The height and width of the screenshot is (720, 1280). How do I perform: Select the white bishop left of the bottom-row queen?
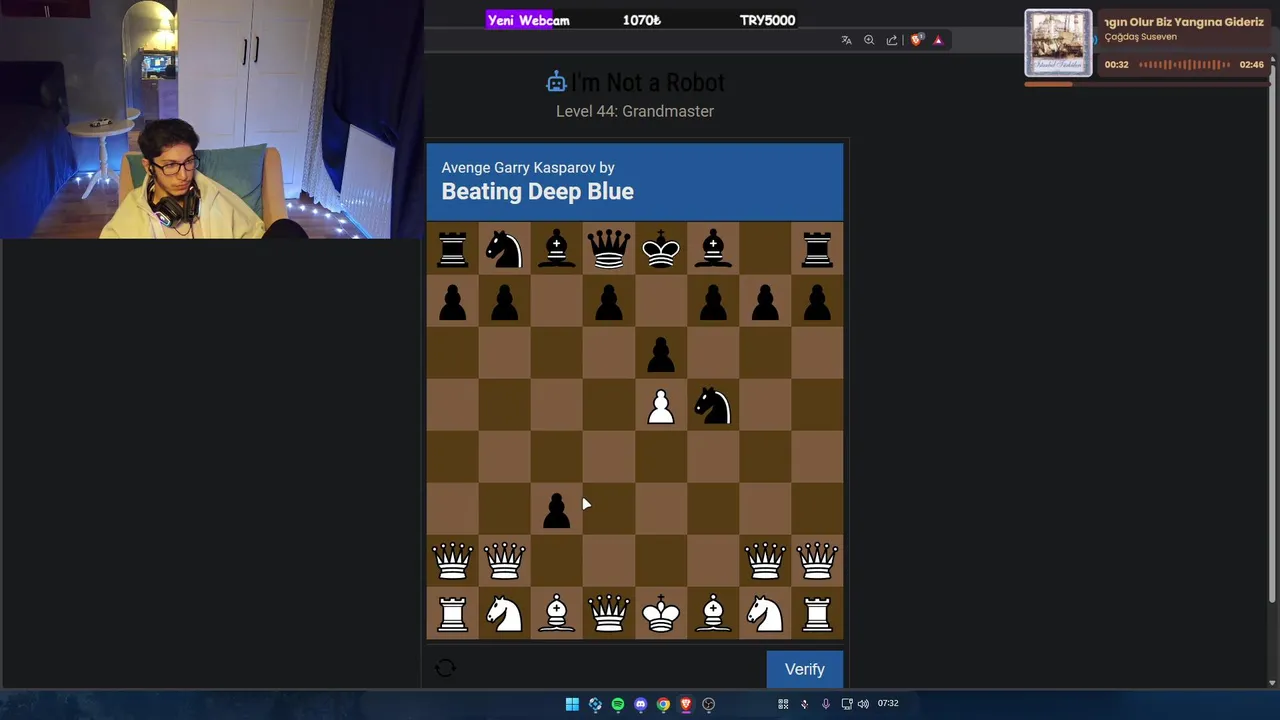(x=557, y=613)
